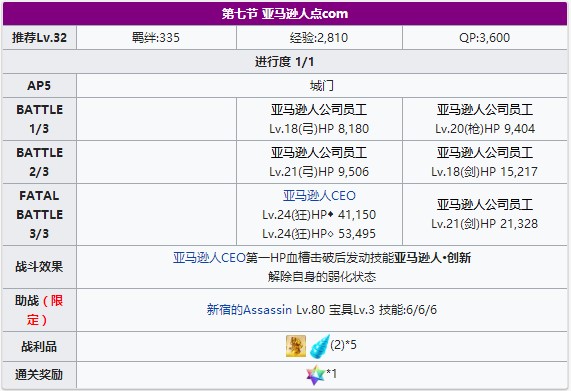Screen dimensions: 571x391
Task: Click the FATAL BATTLE 3/3 label
Action: coord(39,214)
